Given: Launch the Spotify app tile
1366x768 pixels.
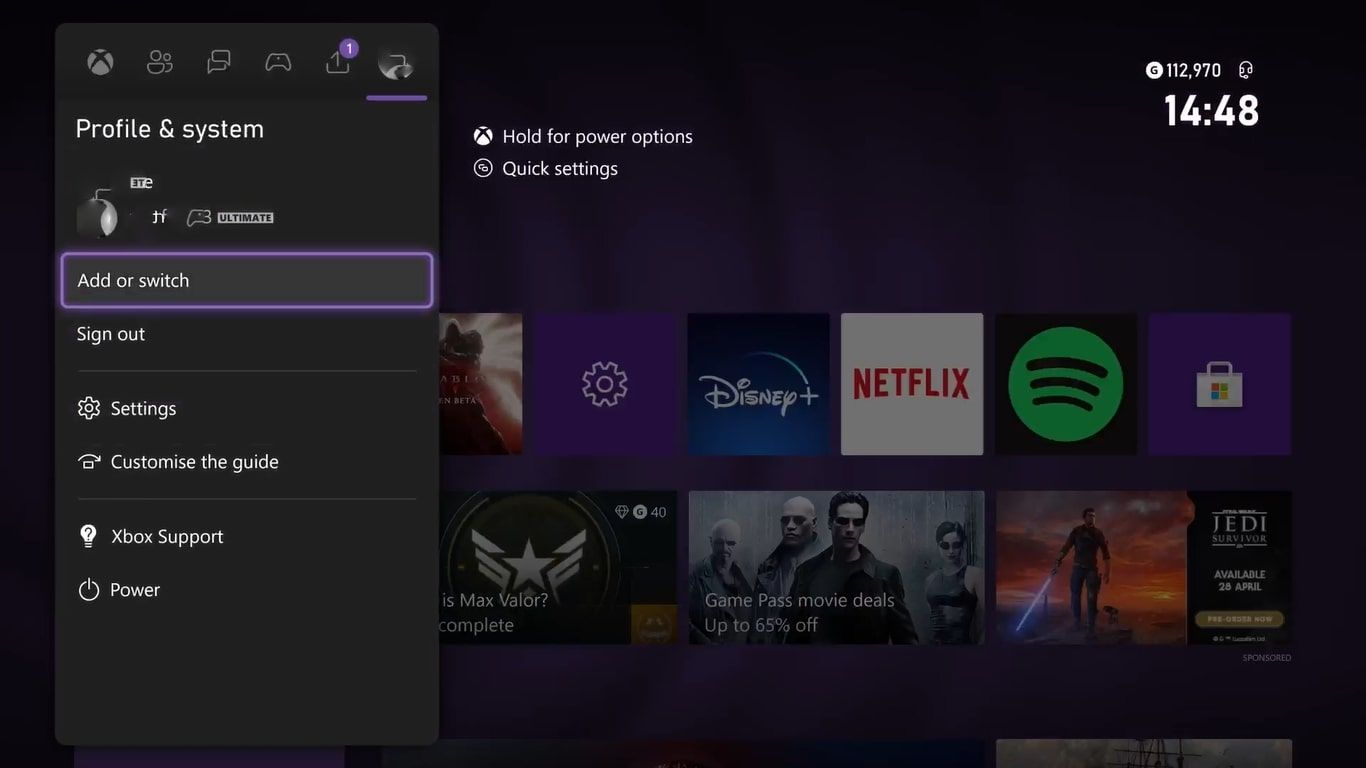Looking at the screenshot, I should 1065,383.
